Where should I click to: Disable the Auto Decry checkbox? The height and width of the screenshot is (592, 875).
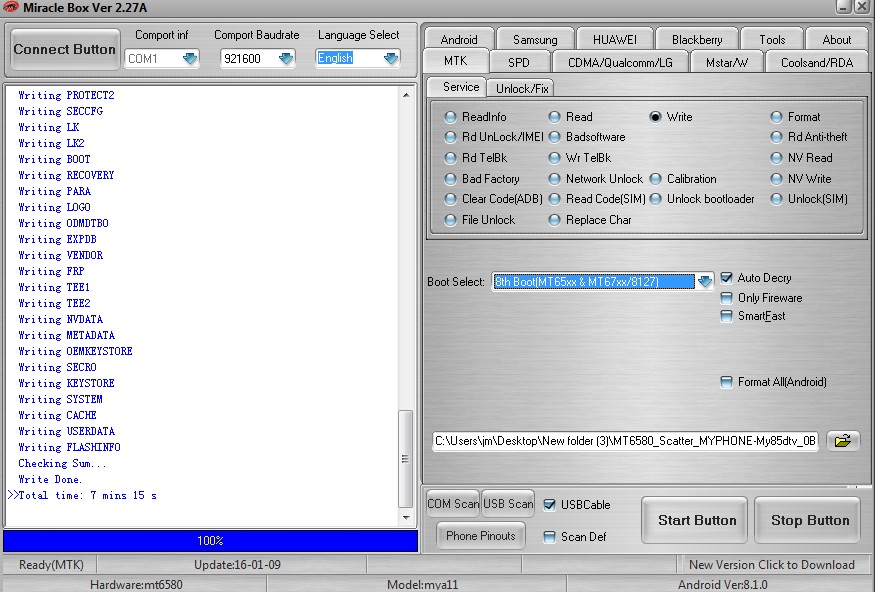[x=727, y=277]
